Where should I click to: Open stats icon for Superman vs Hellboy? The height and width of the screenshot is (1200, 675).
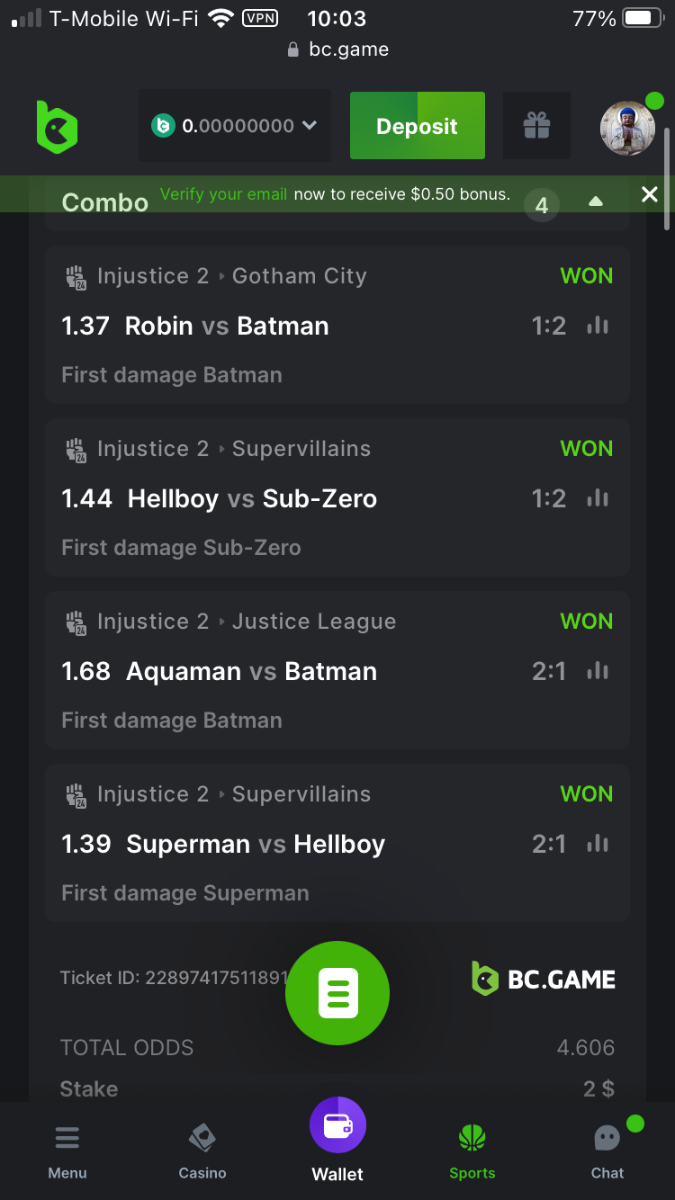pyautogui.click(x=598, y=845)
